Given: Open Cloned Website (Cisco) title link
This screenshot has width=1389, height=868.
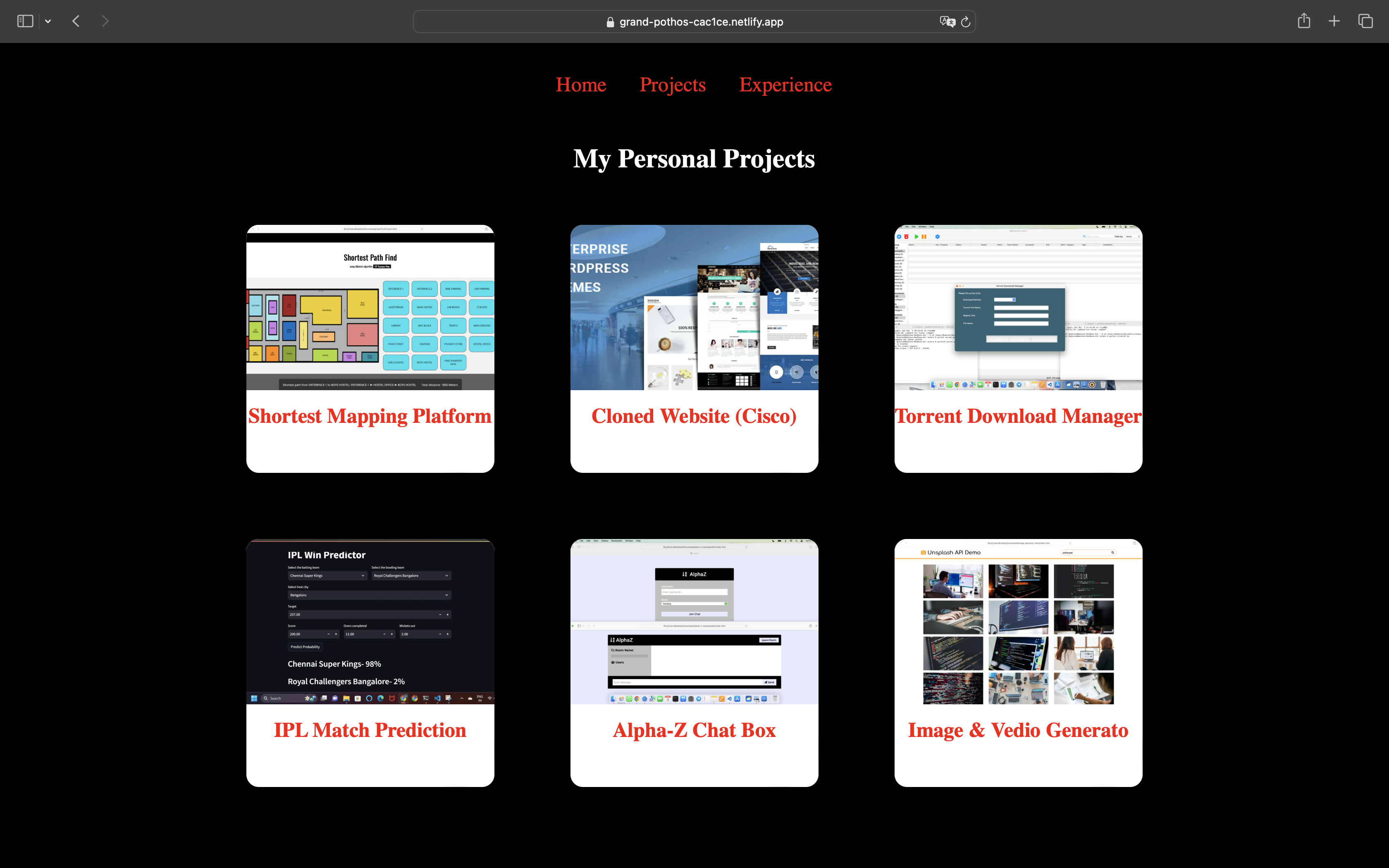Looking at the screenshot, I should [694, 416].
